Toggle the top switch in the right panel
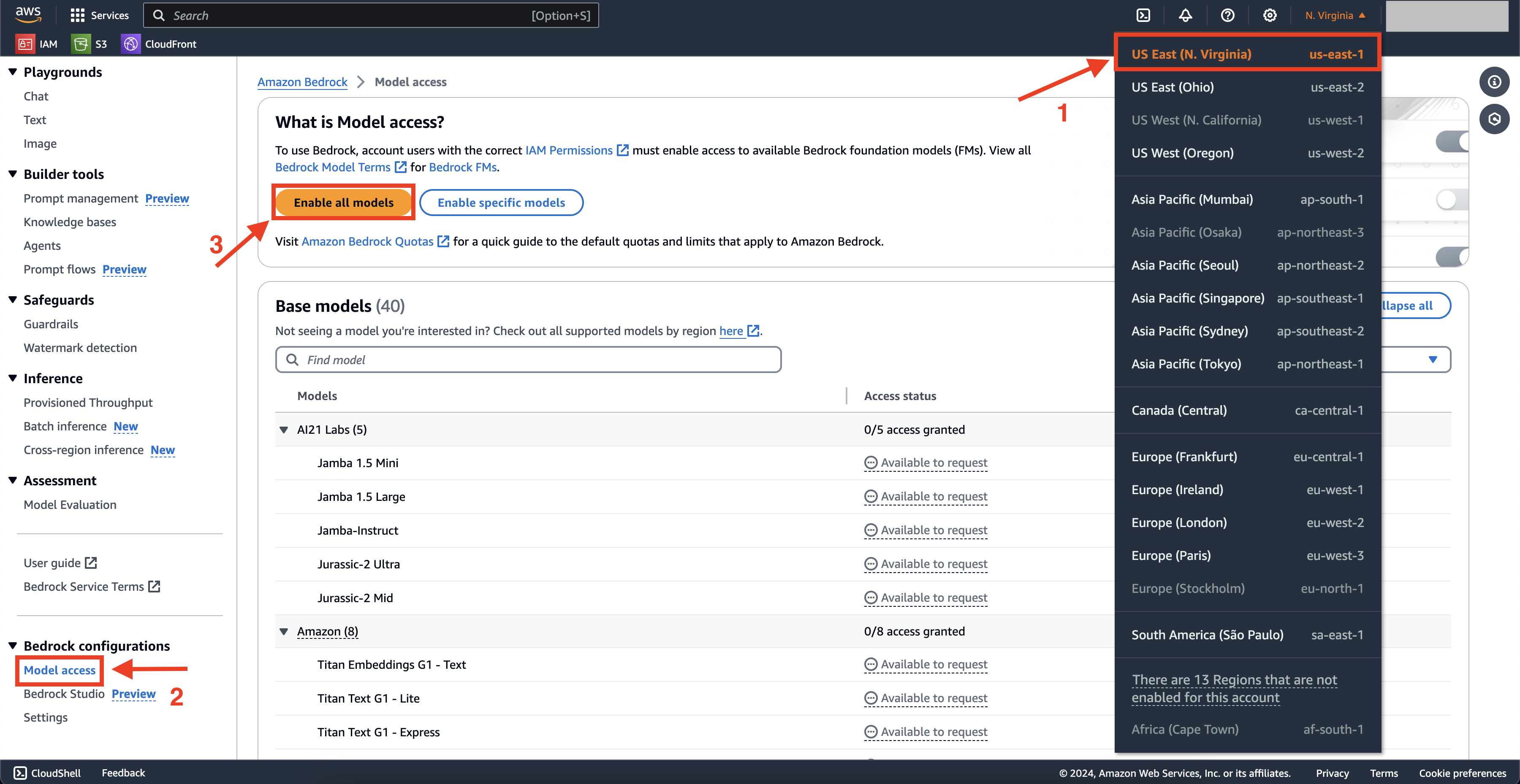1520x784 pixels. (1452, 141)
